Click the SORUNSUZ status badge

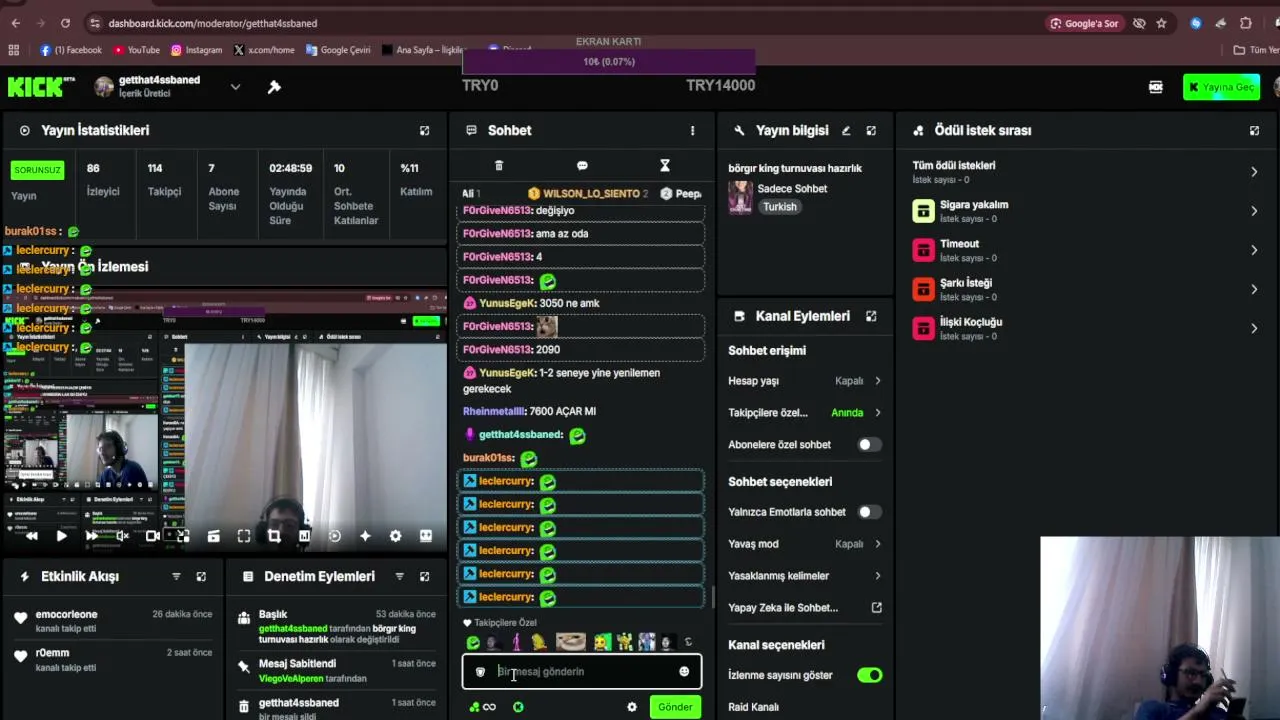click(38, 170)
